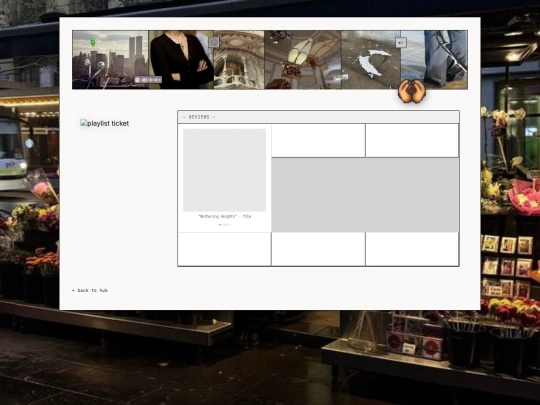The image size is (540, 405).
Task: Click the large grey review content area
Action: (x=365, y=195)
